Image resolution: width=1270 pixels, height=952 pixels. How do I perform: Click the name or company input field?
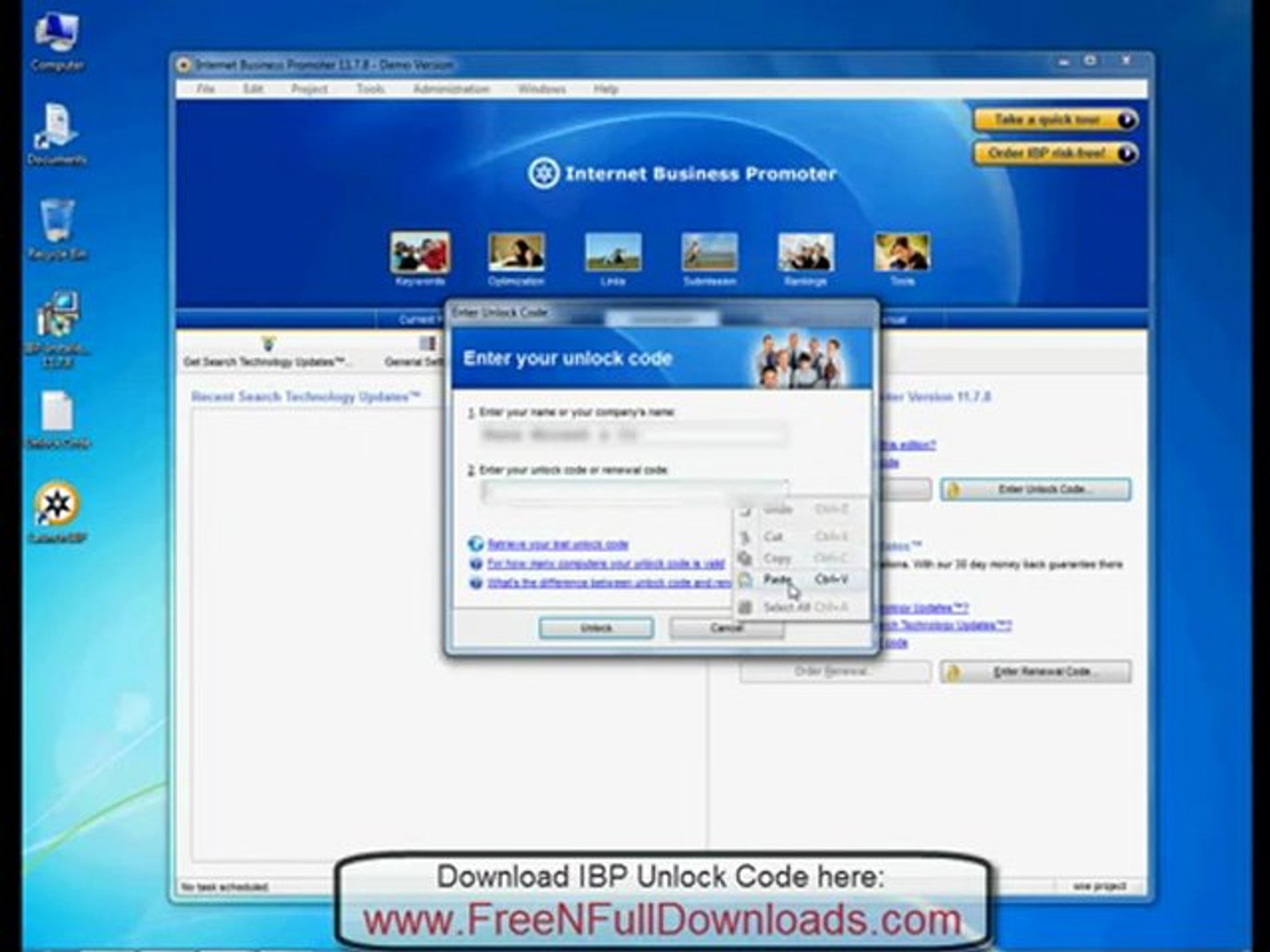pyautogui.click(x=634, y=435)
